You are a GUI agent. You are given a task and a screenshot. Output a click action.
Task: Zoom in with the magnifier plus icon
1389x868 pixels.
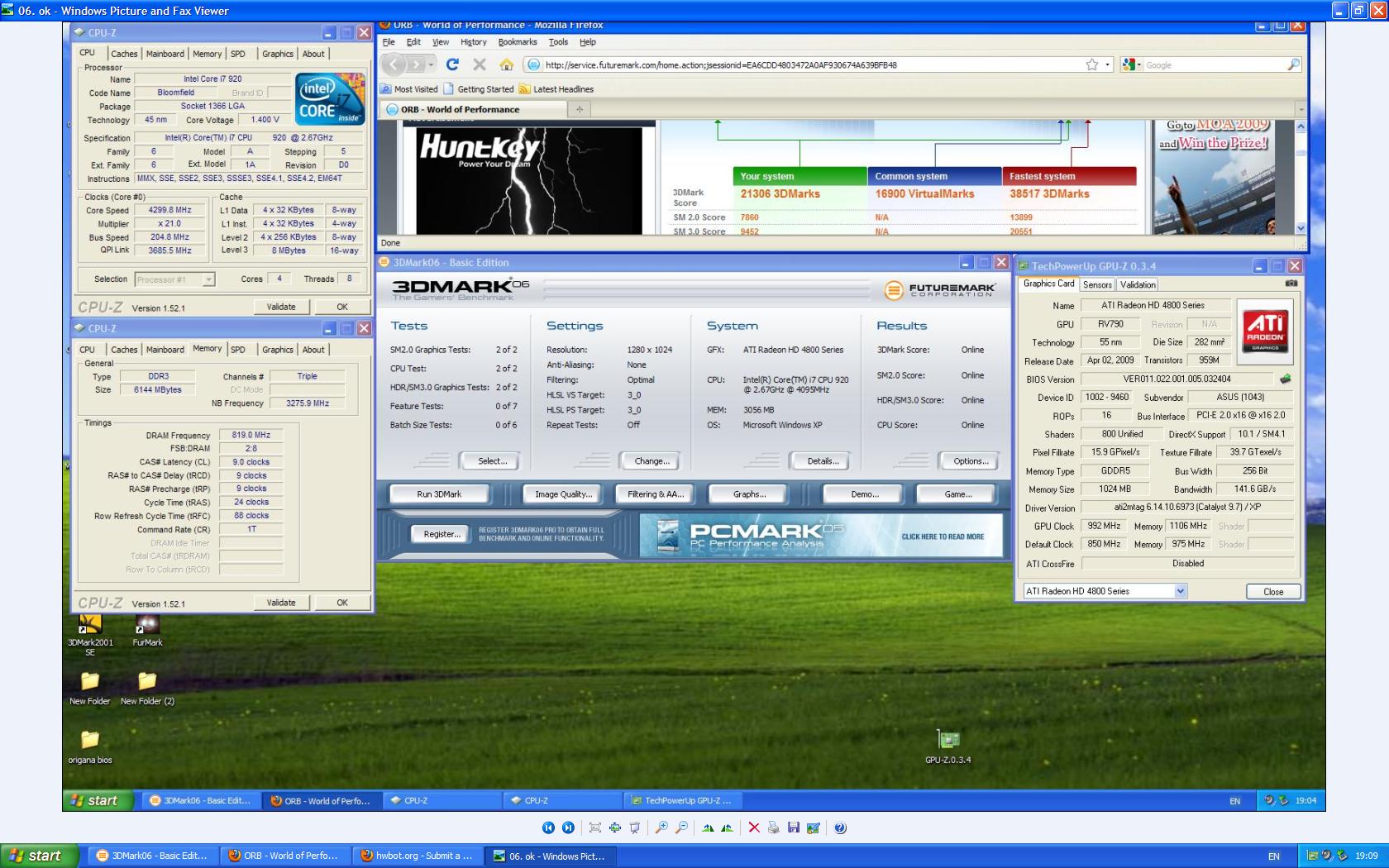point(661,827)
